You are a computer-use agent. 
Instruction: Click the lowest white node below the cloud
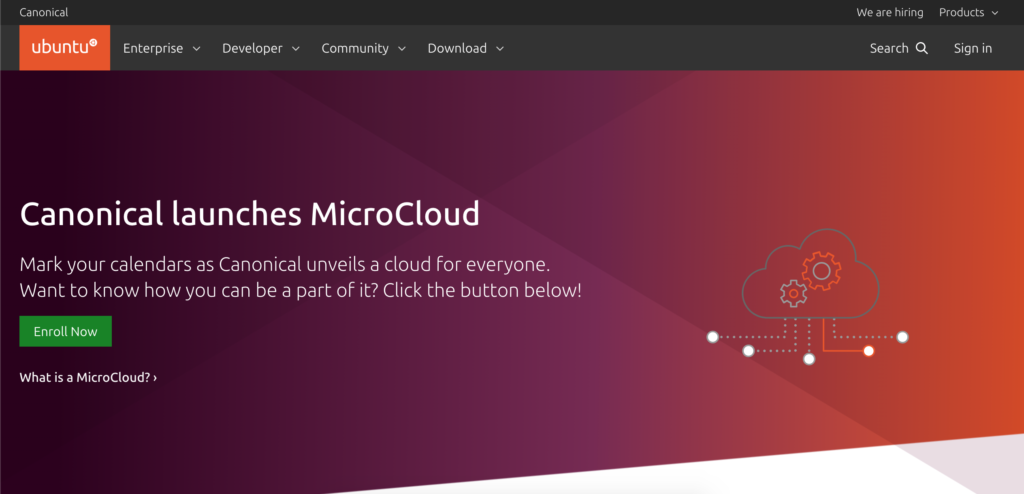click(809, 358)
